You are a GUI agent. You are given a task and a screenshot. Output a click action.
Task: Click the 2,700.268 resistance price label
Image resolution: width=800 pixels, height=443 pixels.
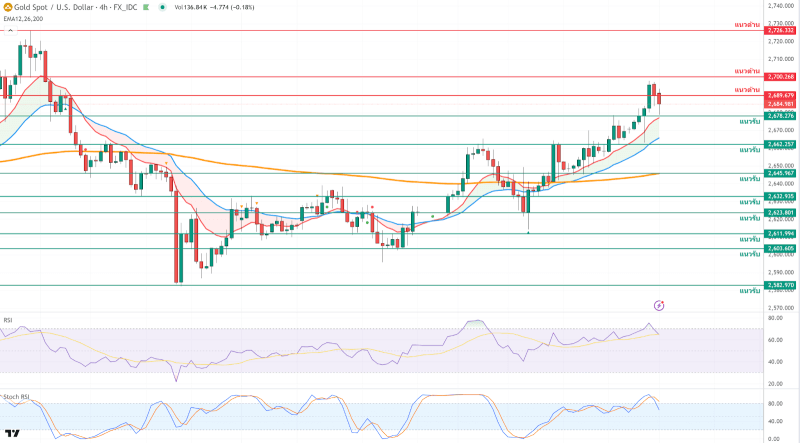780,77
